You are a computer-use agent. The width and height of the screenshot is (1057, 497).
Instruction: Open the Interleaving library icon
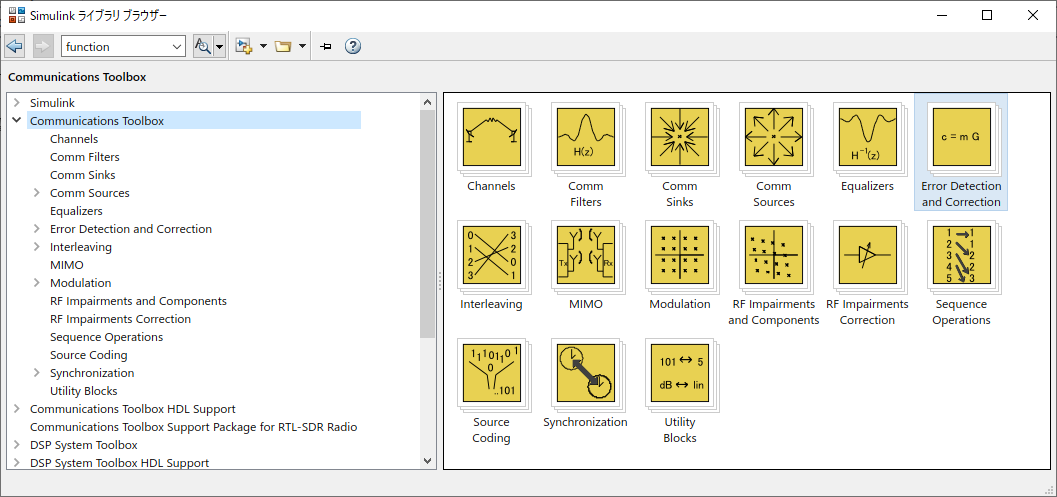[x=491, y=255]
